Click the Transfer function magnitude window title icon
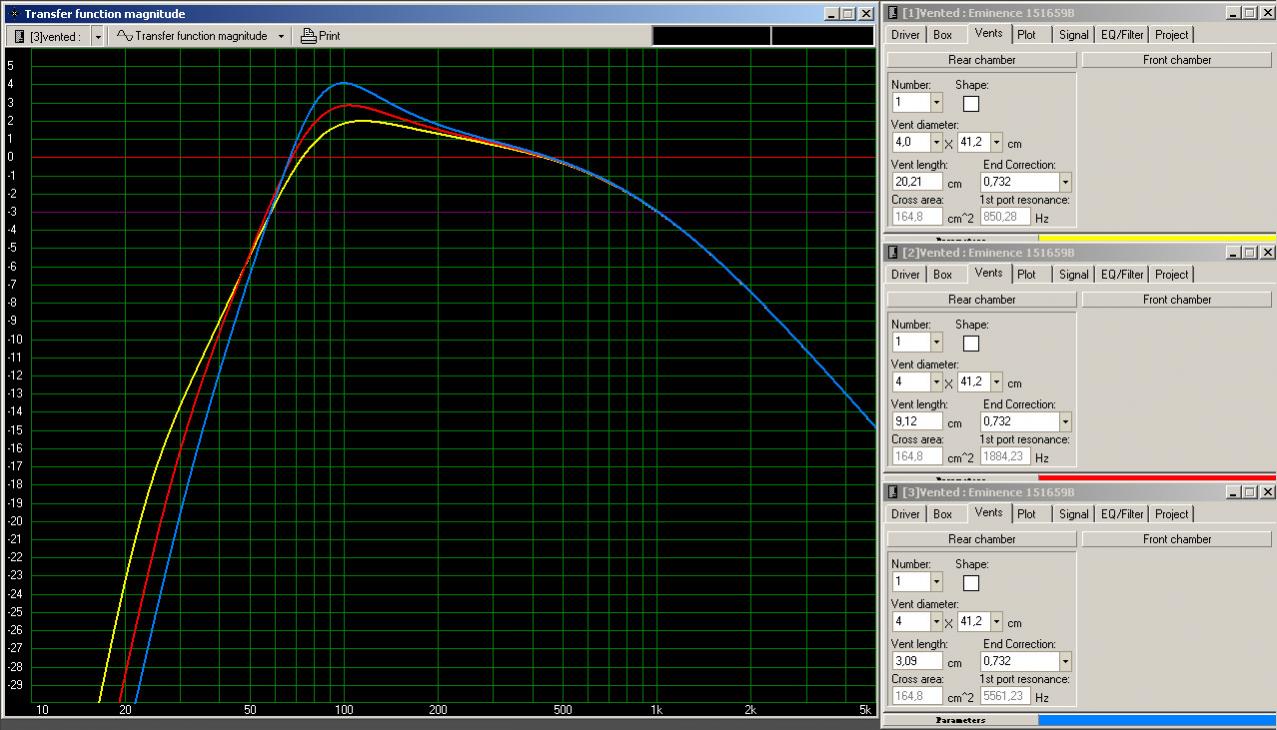The width and height of the screenshot is (1277, 730). click(13, 14)
